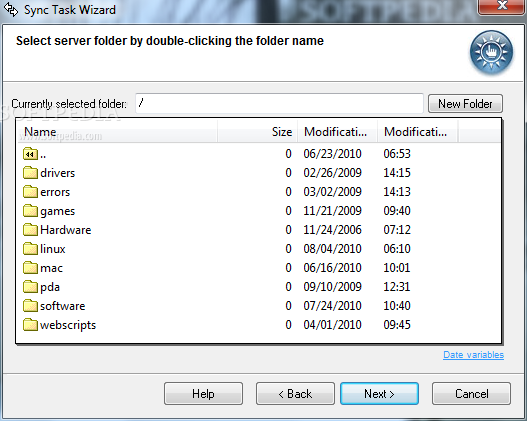Select the "pda" folder name

coord(50,287)
